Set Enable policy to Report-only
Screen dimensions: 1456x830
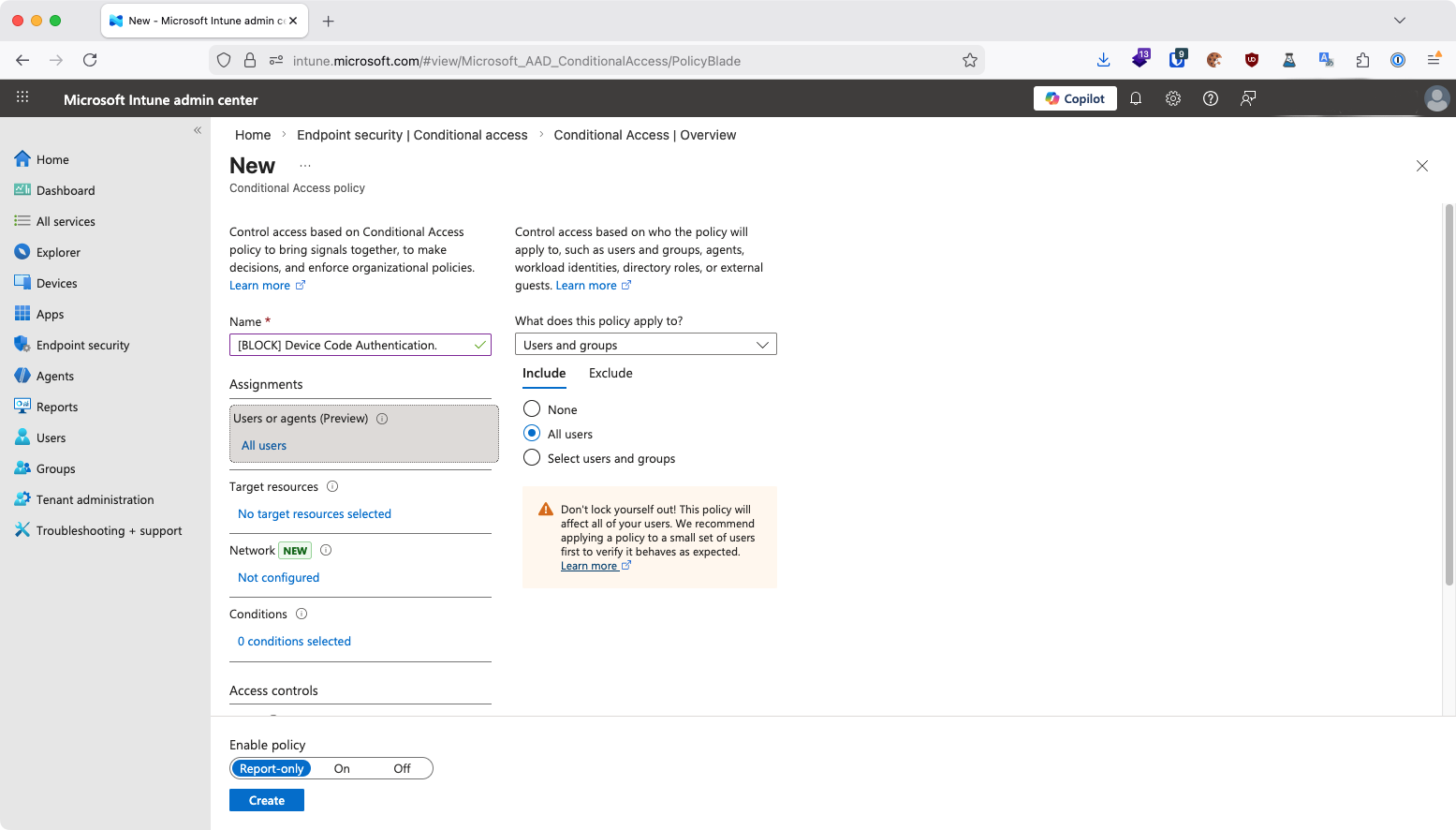272,768
